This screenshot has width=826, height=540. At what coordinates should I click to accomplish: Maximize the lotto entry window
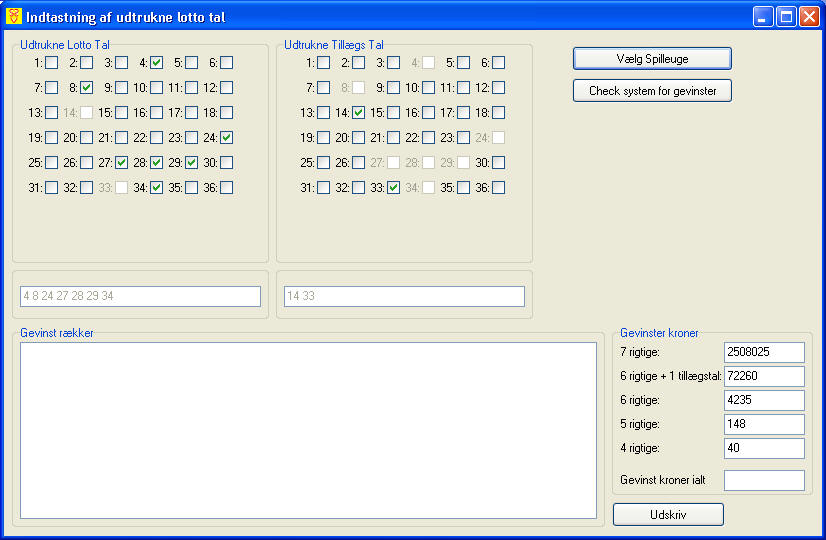coord(786,16)
